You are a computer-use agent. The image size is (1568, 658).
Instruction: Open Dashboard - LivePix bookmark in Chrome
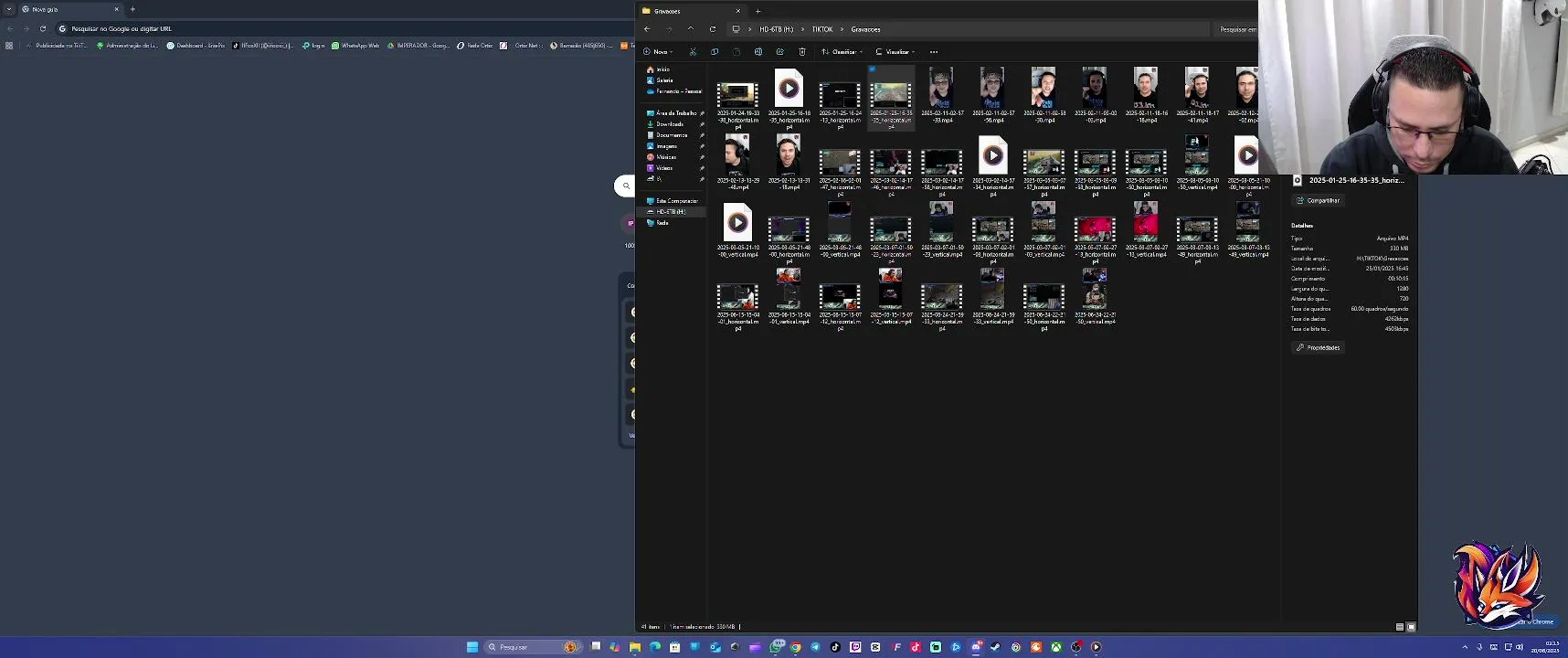click(196, 45)
